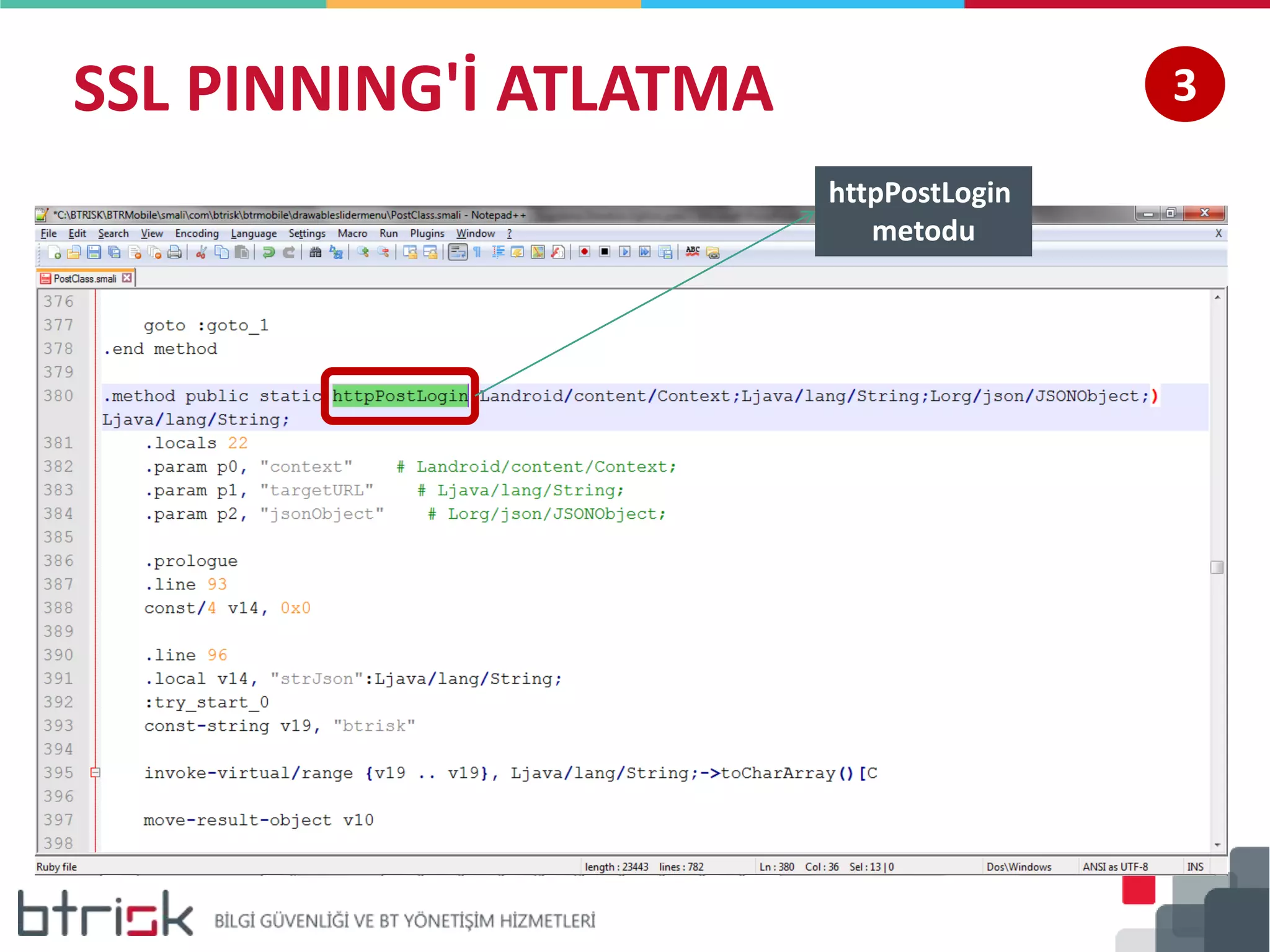Play back recorded macro icon
Viewport: 1270px width, 952px height.
click(625, 252)
